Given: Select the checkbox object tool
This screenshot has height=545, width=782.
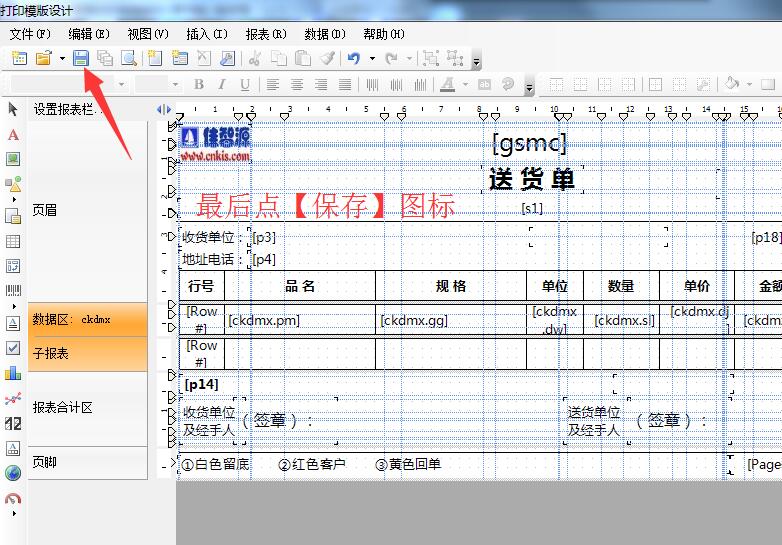Looking at the screenshot, I should coord(13,348).
